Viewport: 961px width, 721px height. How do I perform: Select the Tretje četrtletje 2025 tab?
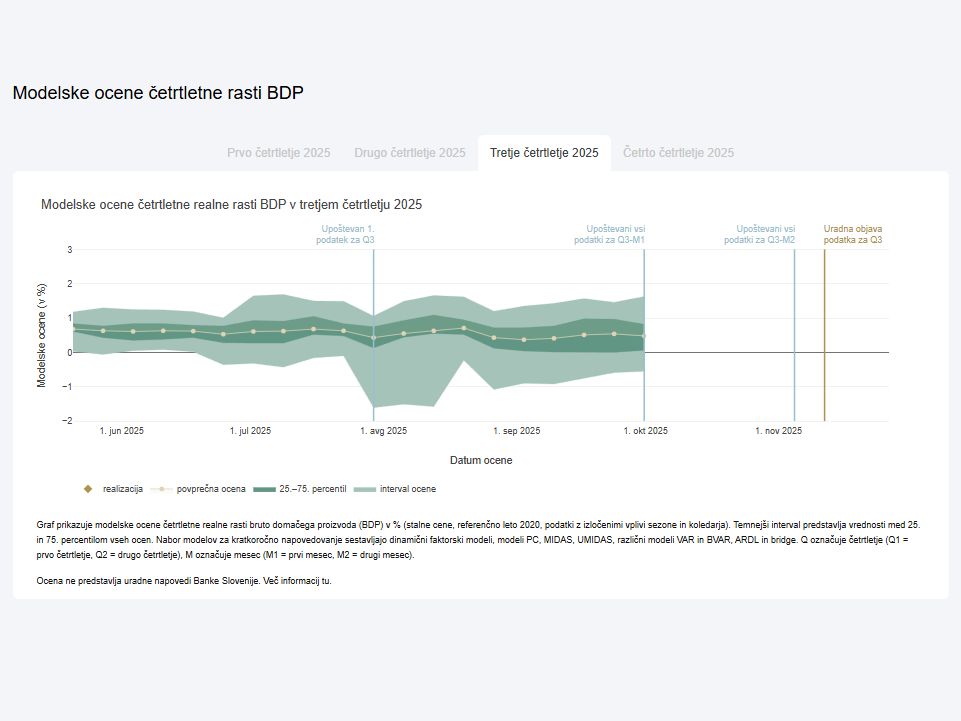point(544,153)
